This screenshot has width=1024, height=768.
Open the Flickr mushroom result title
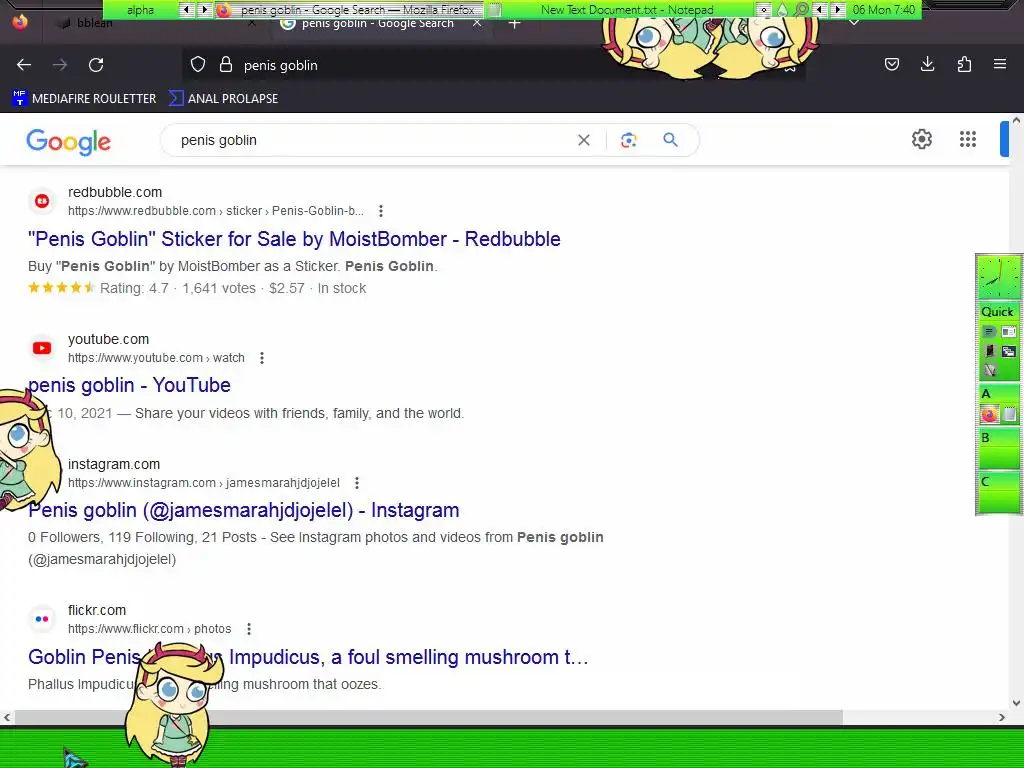click(x=308, y=657)
